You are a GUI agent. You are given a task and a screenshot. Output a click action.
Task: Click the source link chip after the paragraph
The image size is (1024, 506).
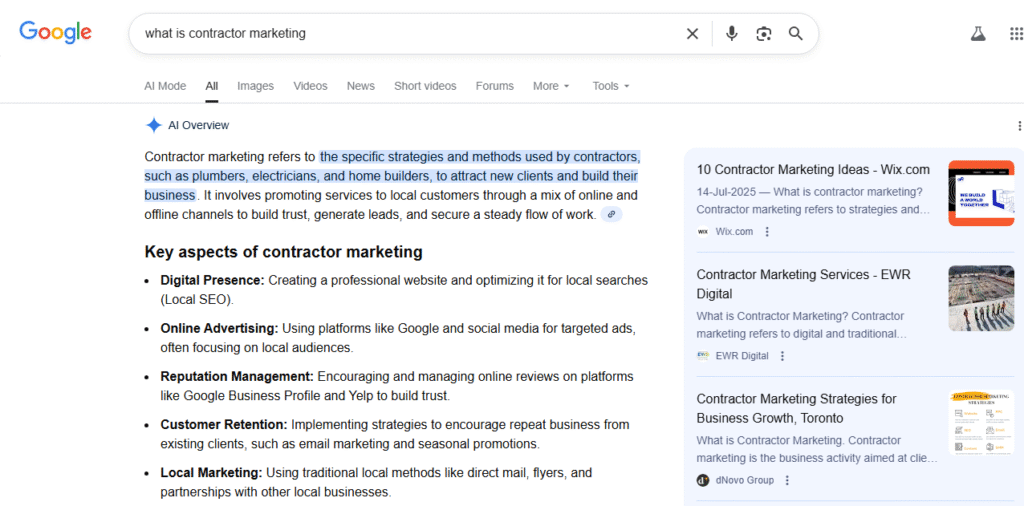pyautogui.click(x=611, y=214)
